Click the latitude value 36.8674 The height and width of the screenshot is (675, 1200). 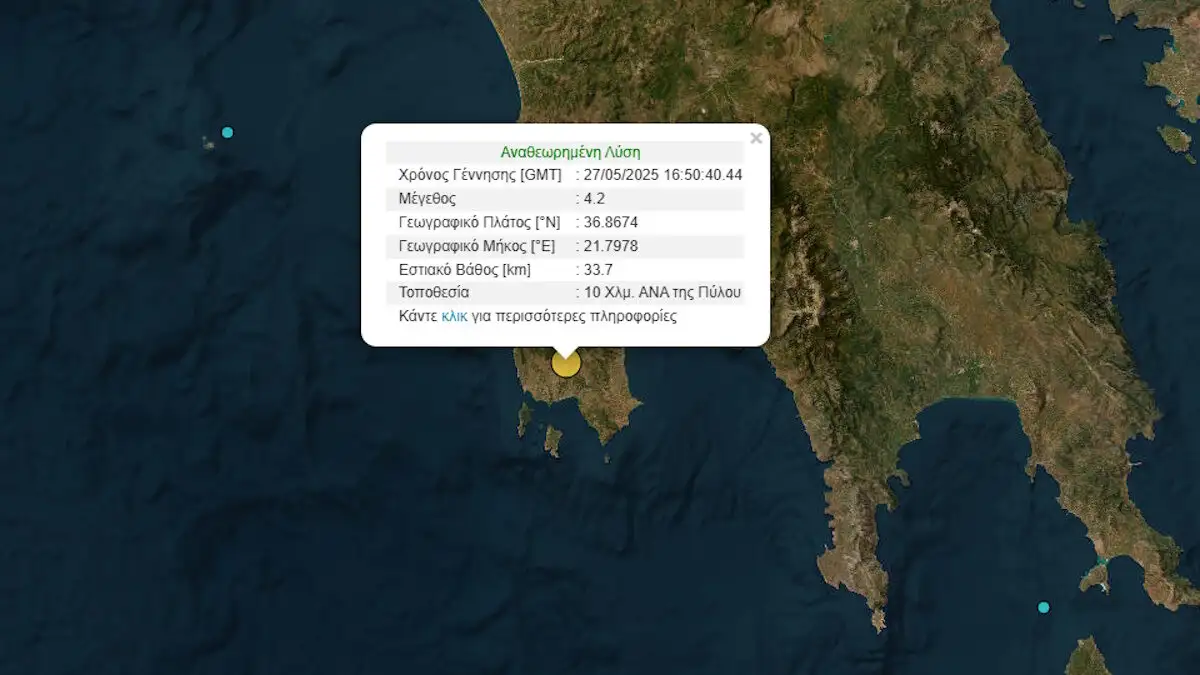click(611, 222)
